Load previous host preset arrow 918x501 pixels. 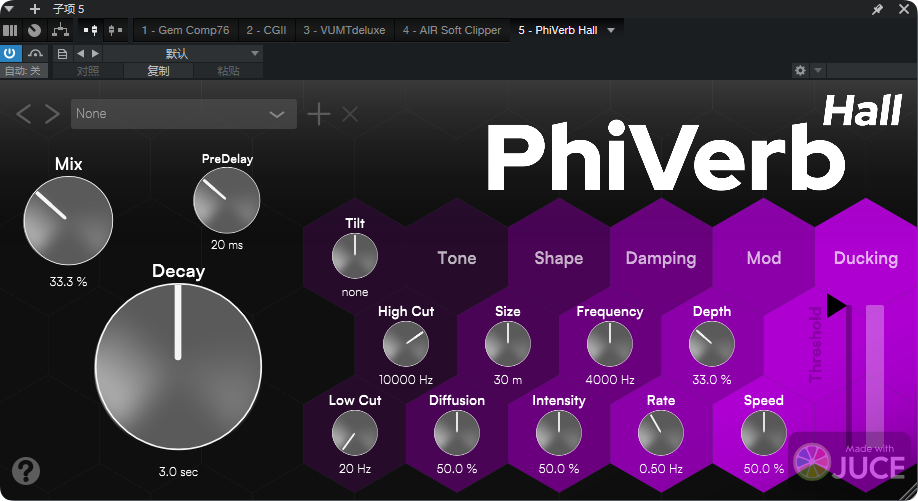(x=80, y=53)
